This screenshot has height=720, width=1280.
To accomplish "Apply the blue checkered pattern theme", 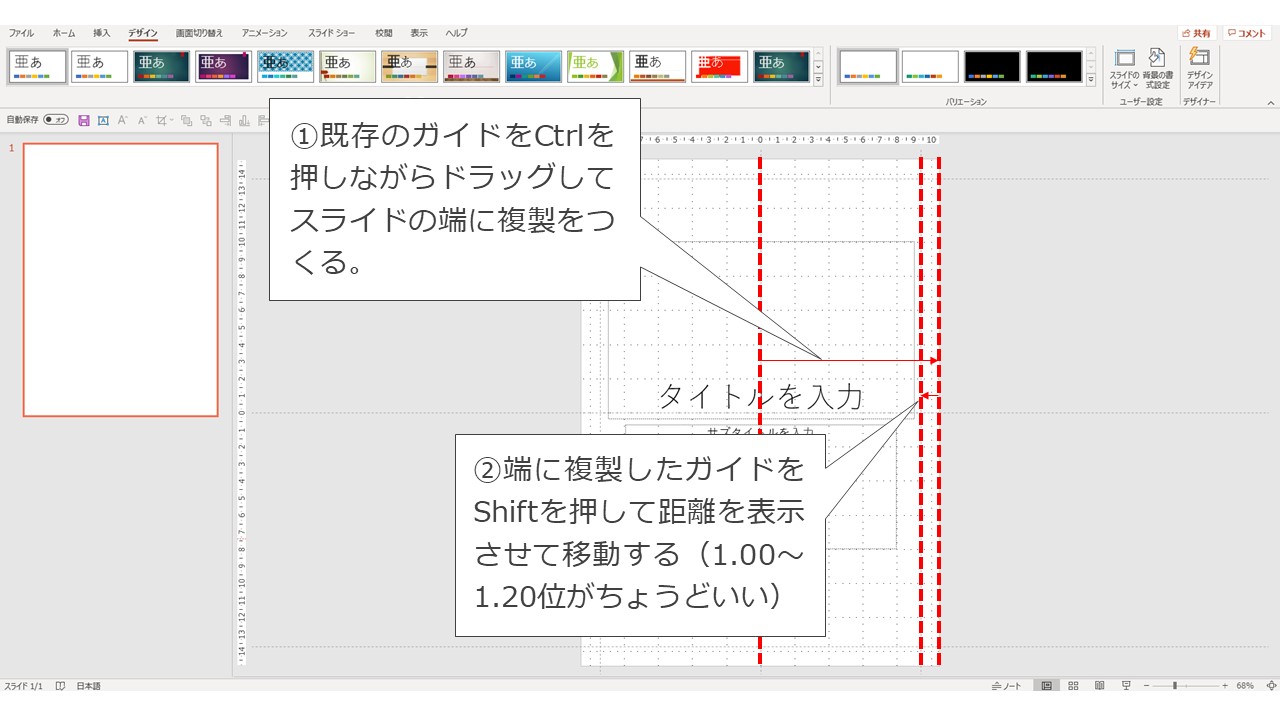I will pos(286,67).
